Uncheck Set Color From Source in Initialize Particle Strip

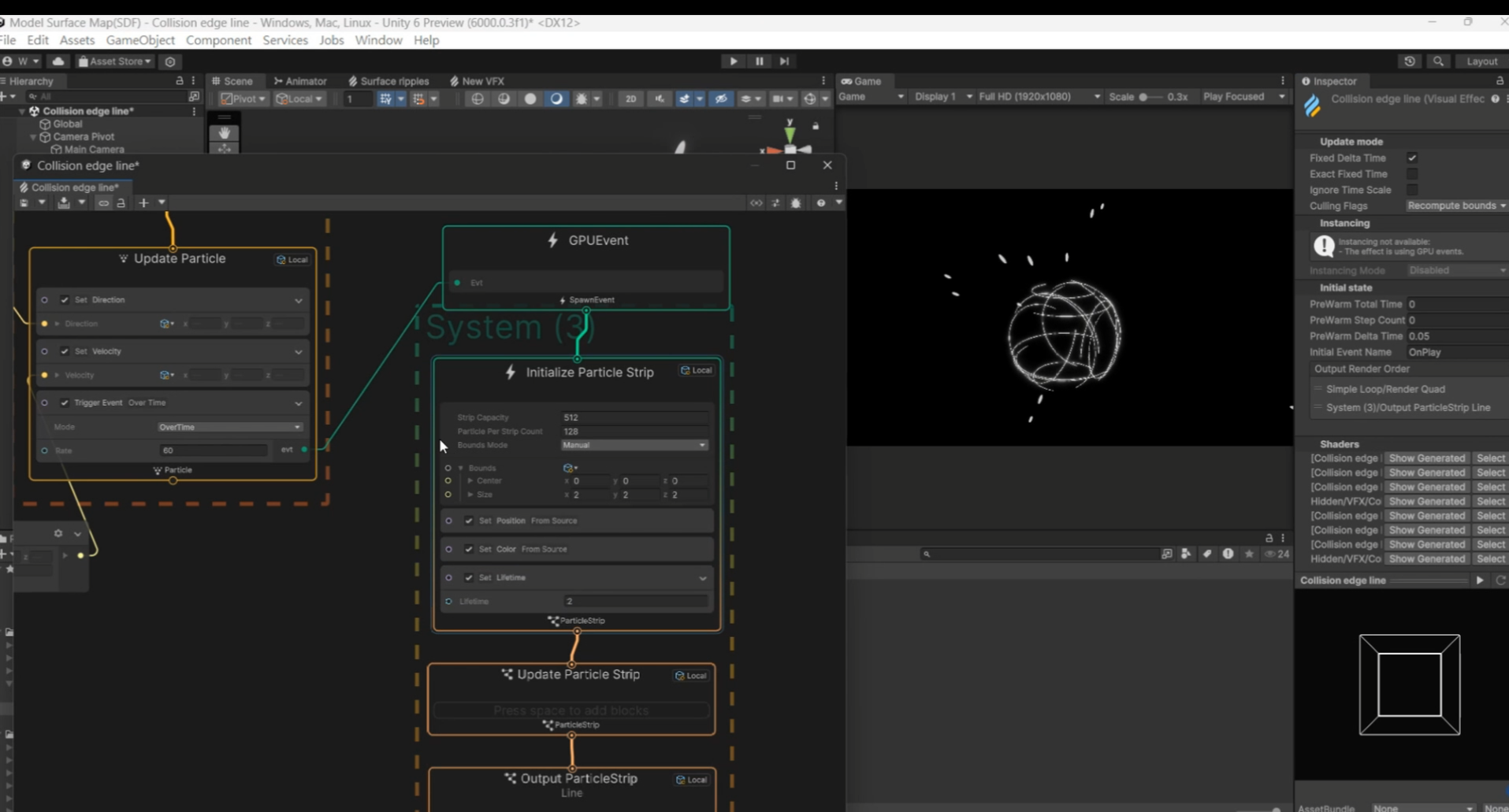[469, 549]
